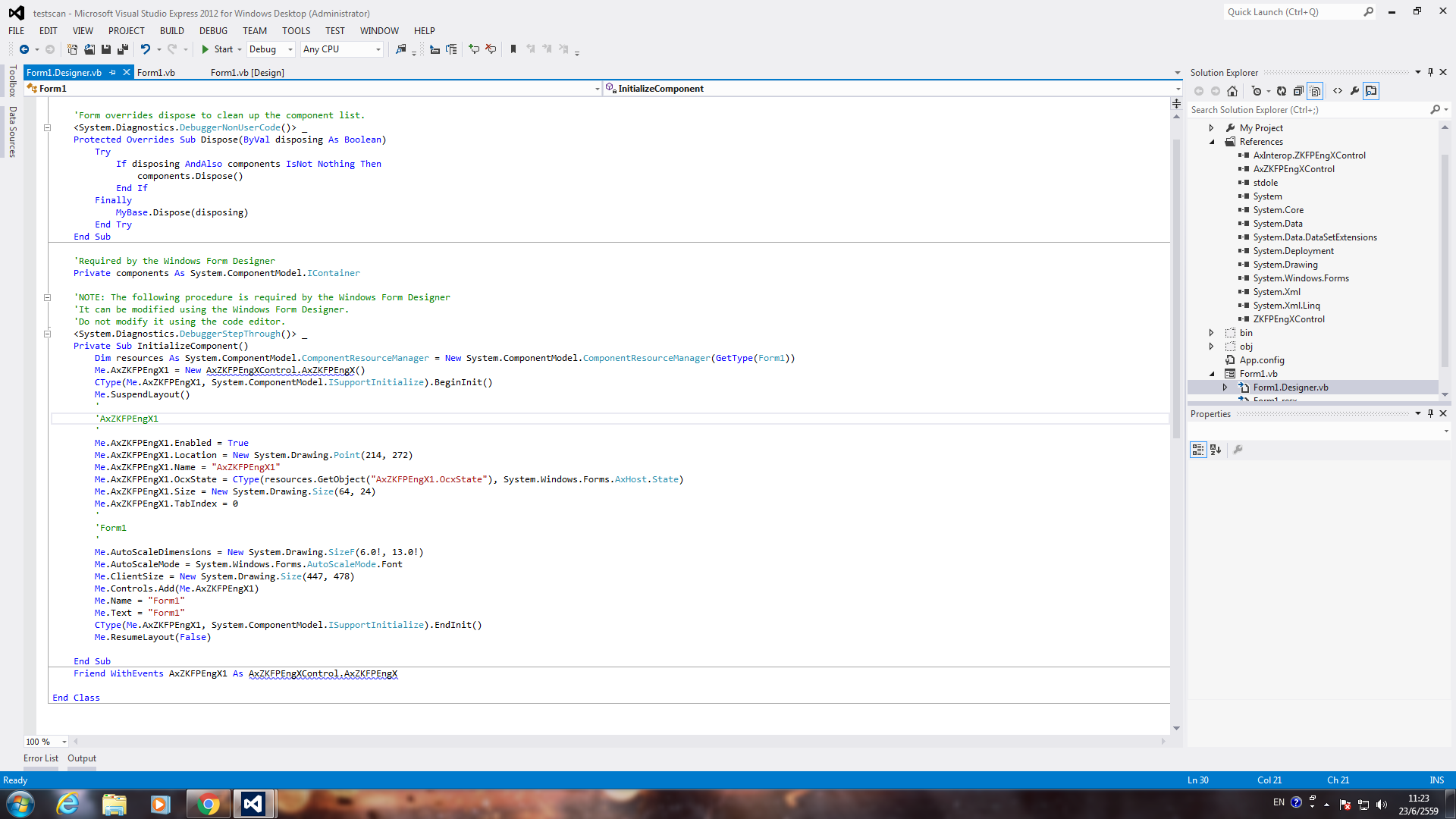Toggle Categorized view in Properties panel
The image size is (1456, 819).
tap(1198, 450)
